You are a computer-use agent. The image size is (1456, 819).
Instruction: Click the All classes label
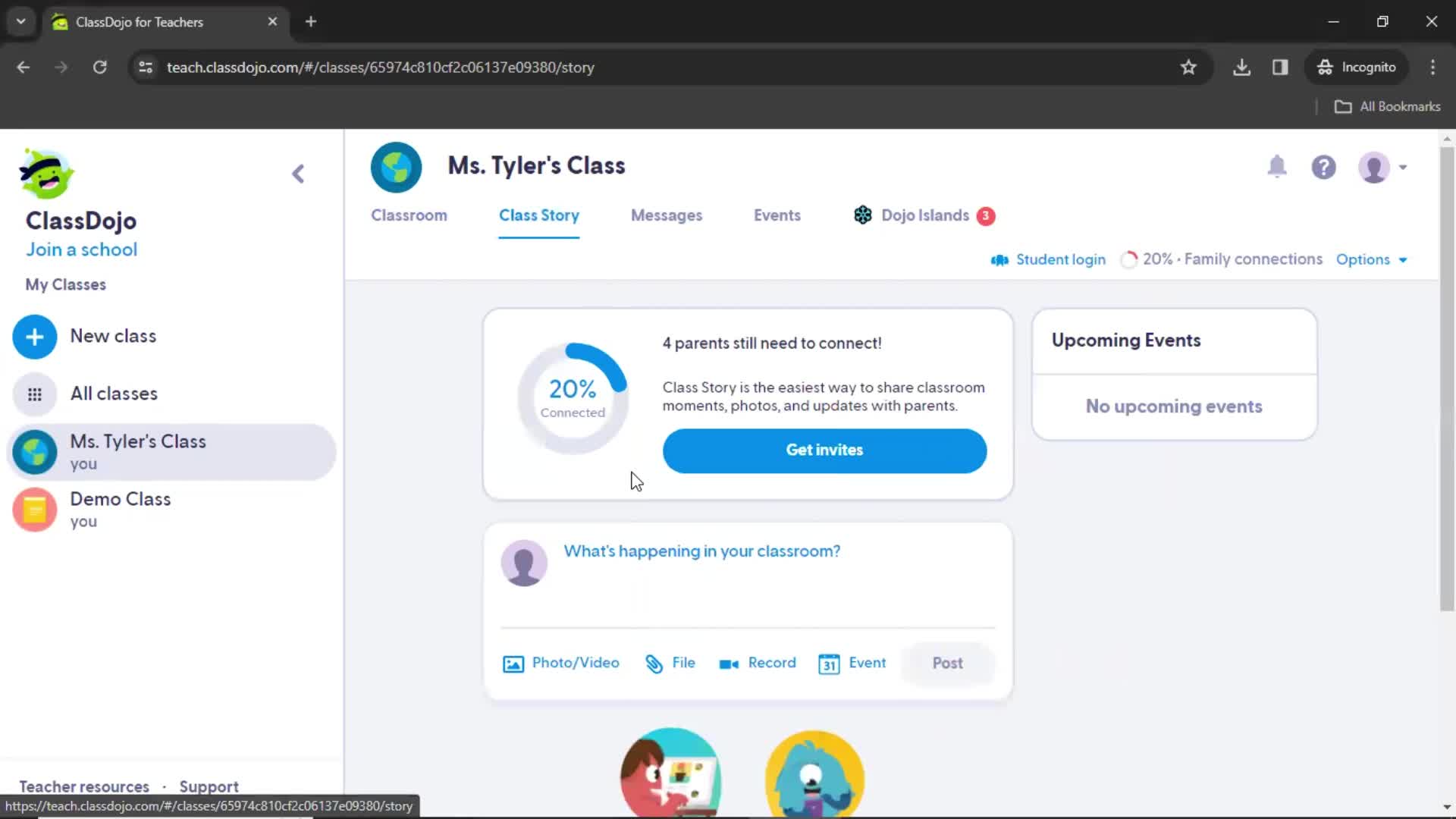(x=114, y=394)
